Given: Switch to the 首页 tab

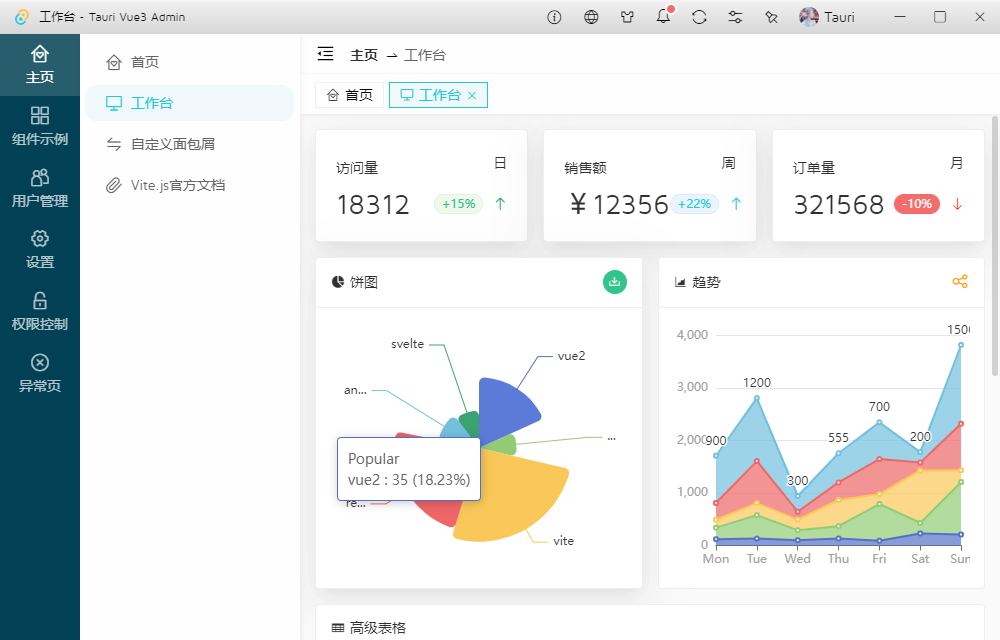Looking at the screenshot, I should pos(349,95).
